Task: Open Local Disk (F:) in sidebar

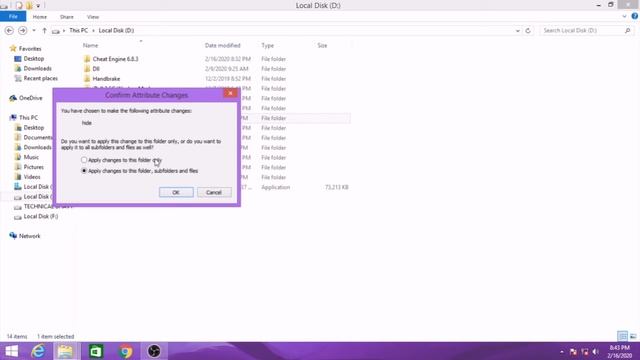Action: point(40,216)
